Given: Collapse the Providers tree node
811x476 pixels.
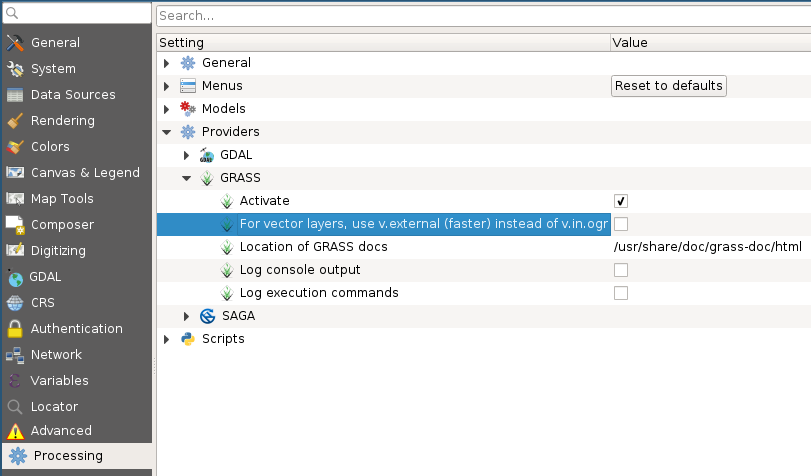Looking at the screenshot, I should coord(167,132).
